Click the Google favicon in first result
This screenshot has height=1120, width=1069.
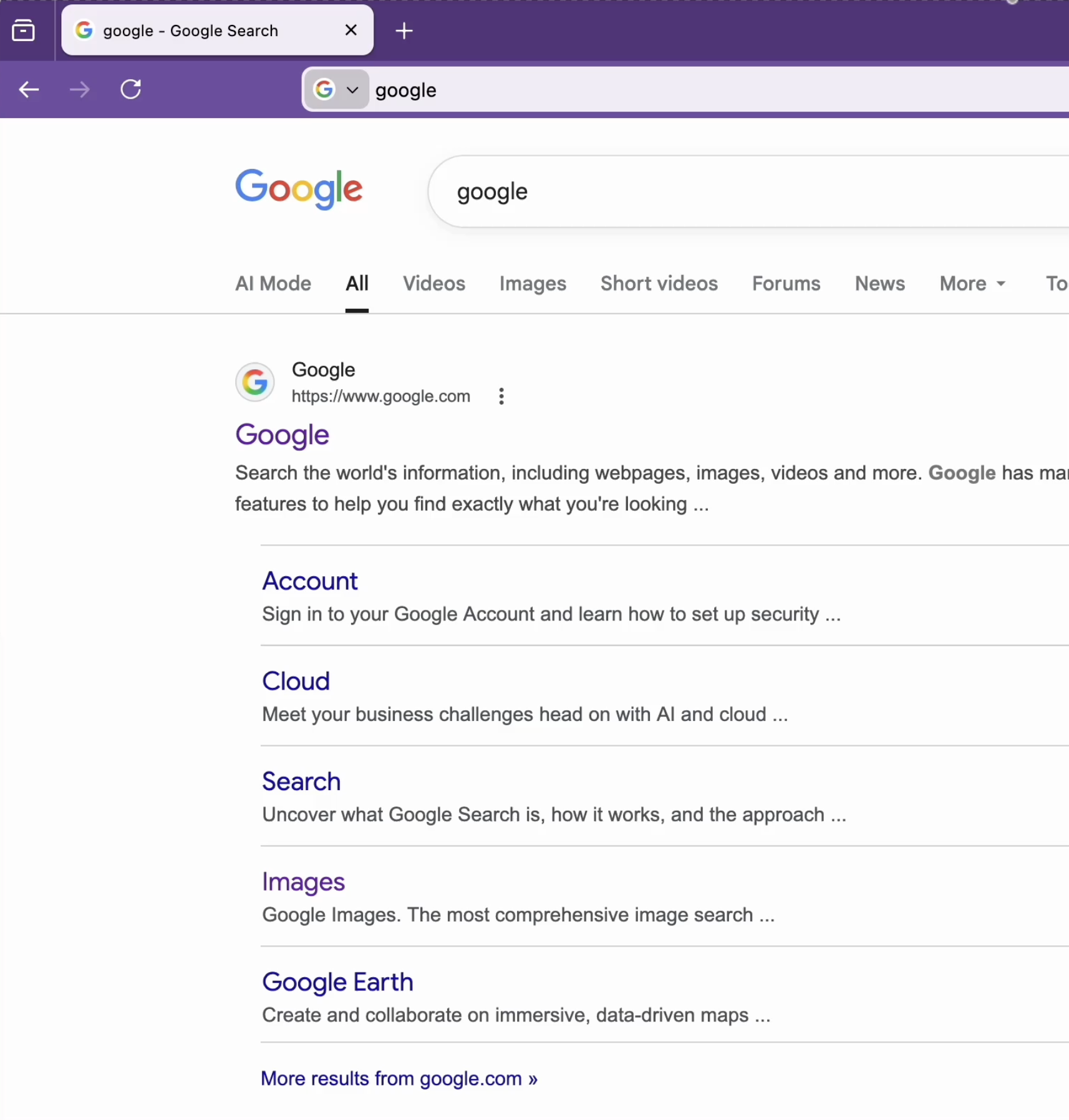[255, 382]
